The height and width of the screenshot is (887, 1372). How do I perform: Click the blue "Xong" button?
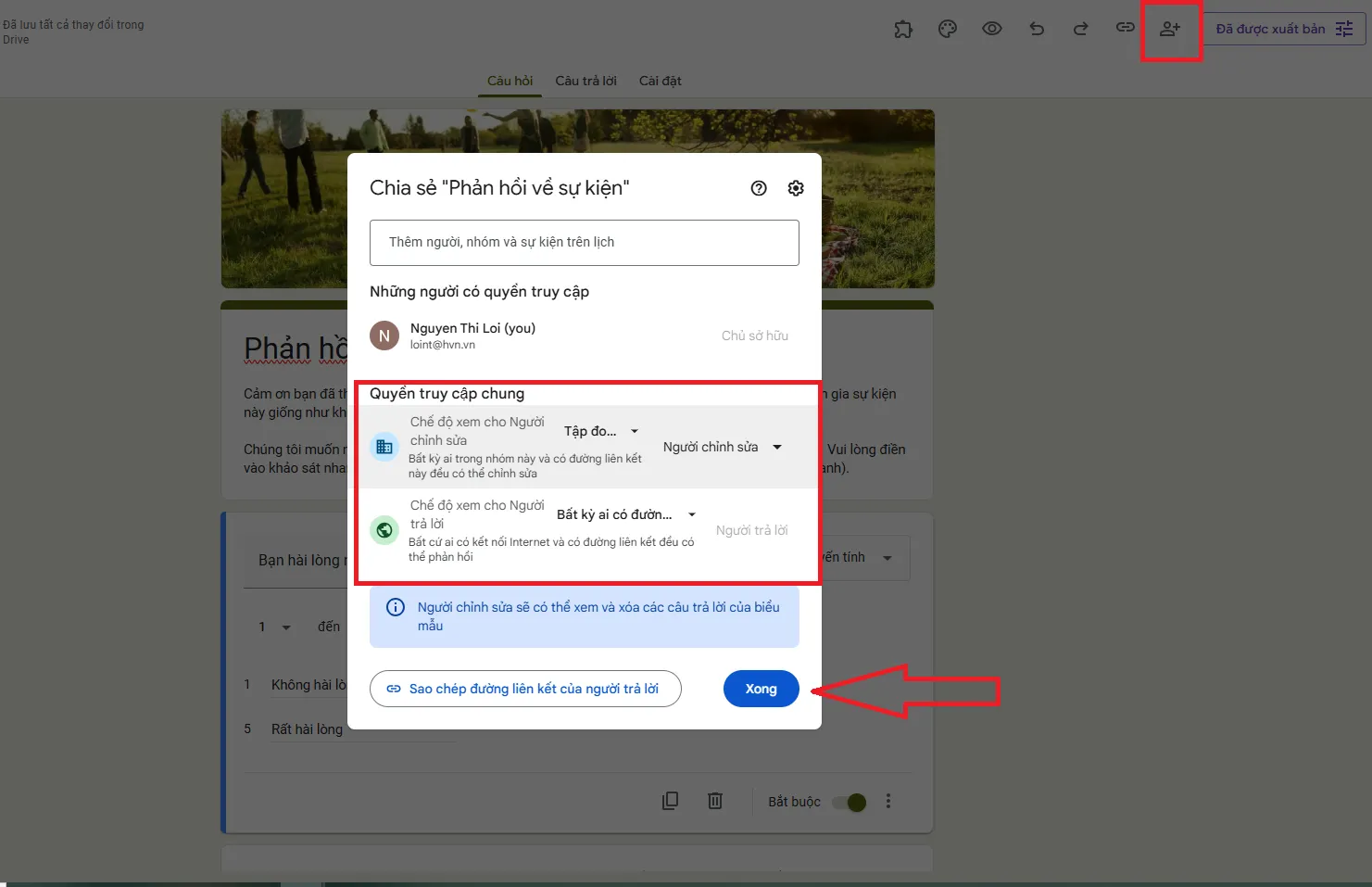(x=761, y=689)
